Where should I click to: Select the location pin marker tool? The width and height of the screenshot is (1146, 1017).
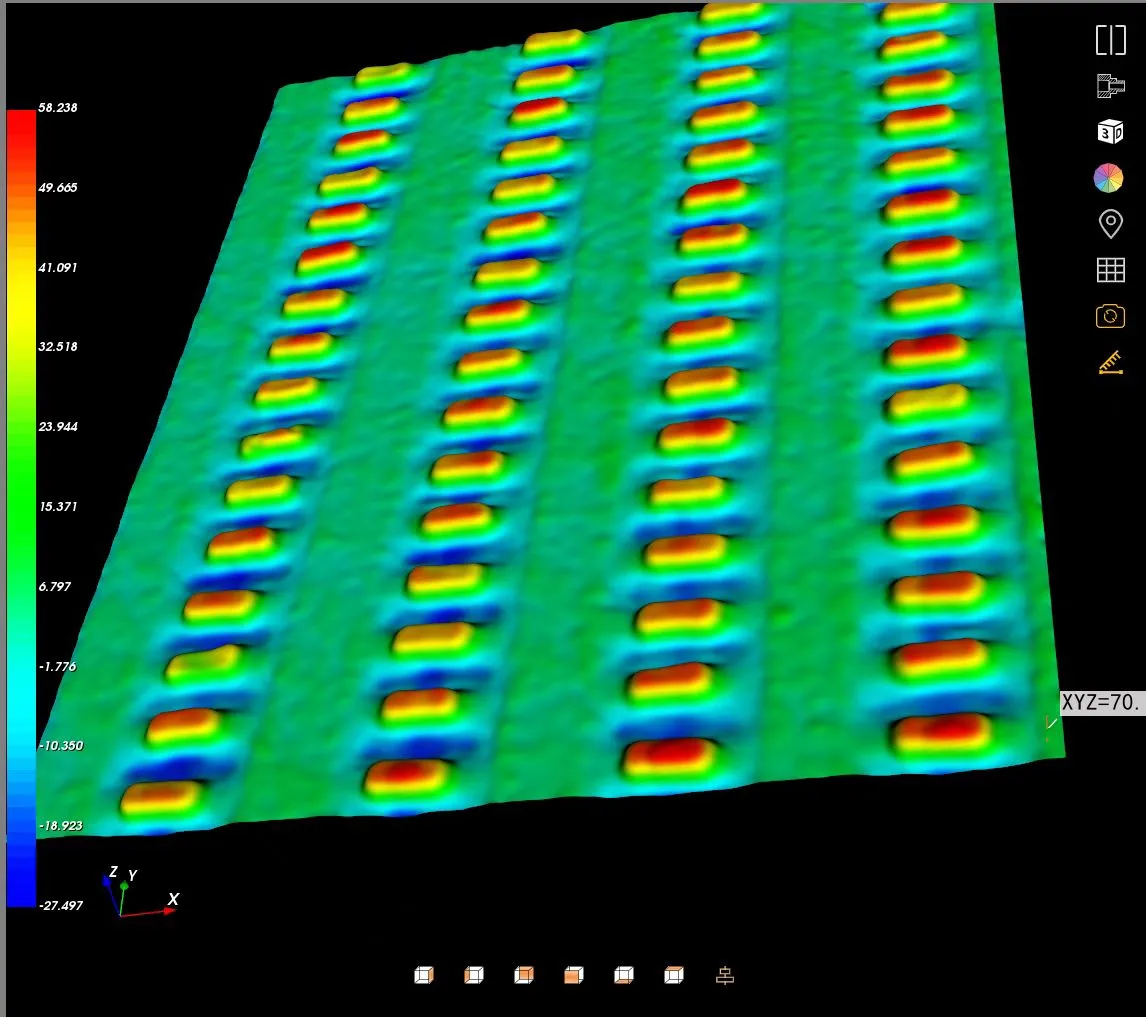click(1110, 224)
